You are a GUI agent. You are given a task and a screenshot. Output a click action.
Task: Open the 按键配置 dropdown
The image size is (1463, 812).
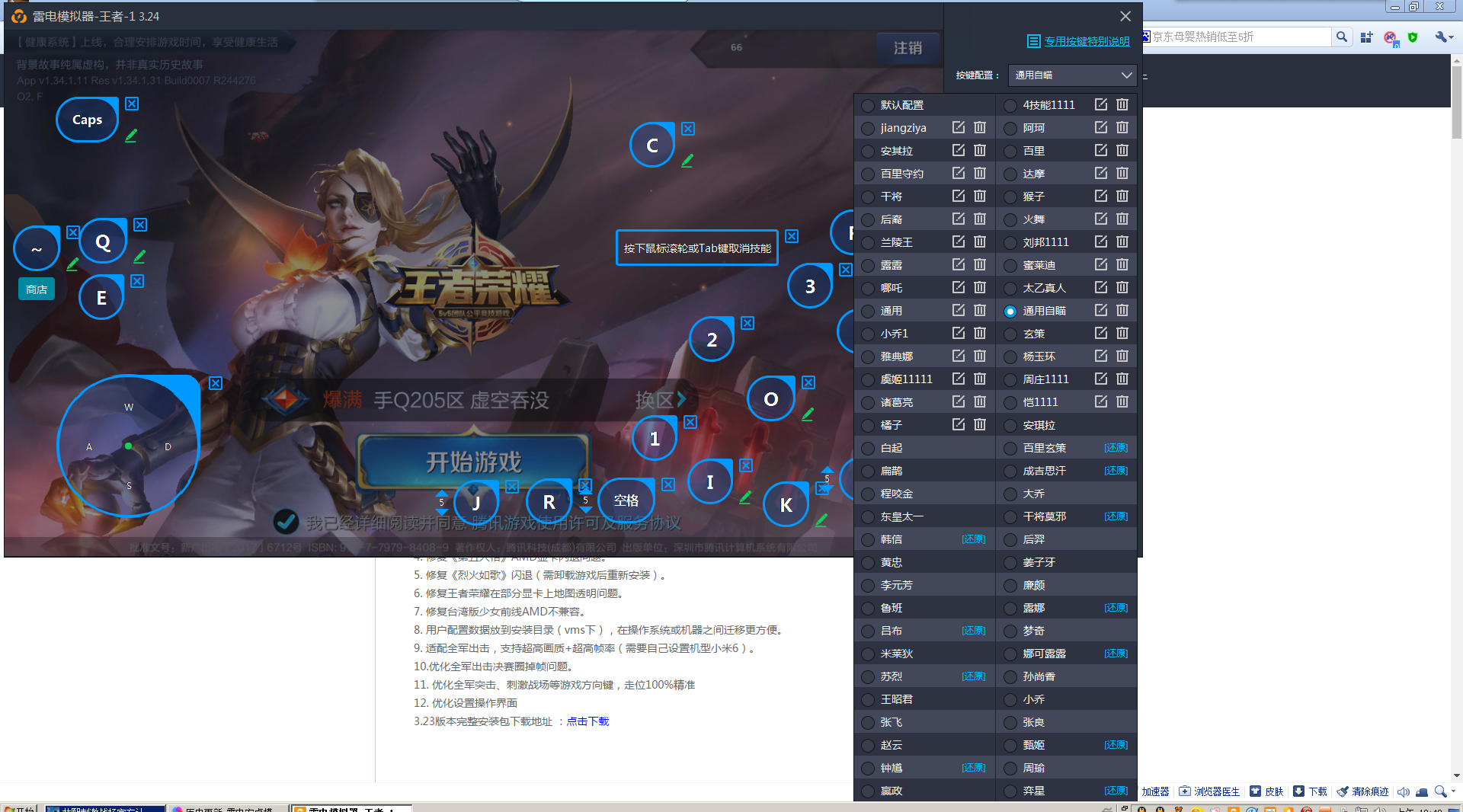(x=1072, y=75)
